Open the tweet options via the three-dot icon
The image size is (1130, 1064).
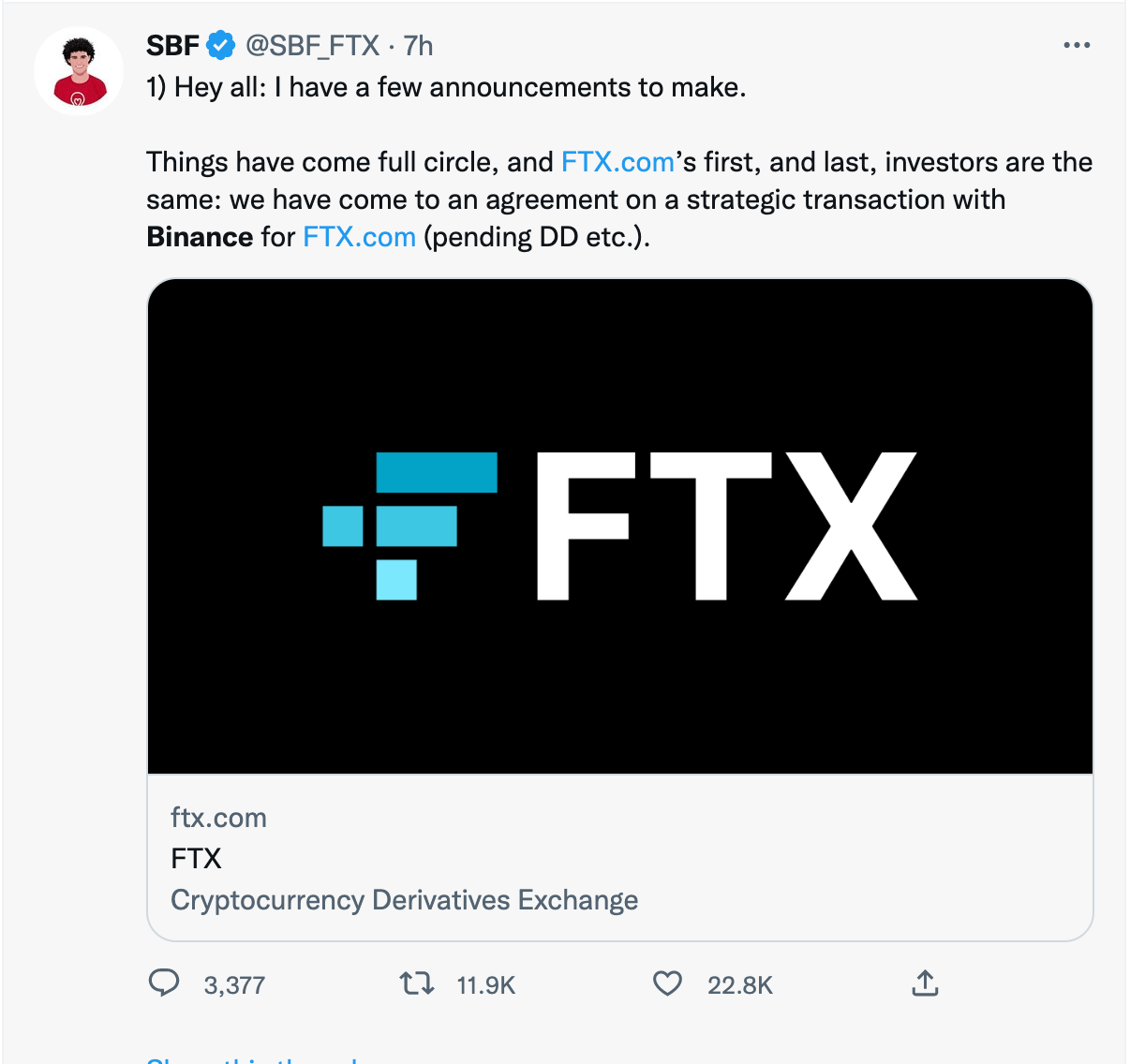(1077, 43)
